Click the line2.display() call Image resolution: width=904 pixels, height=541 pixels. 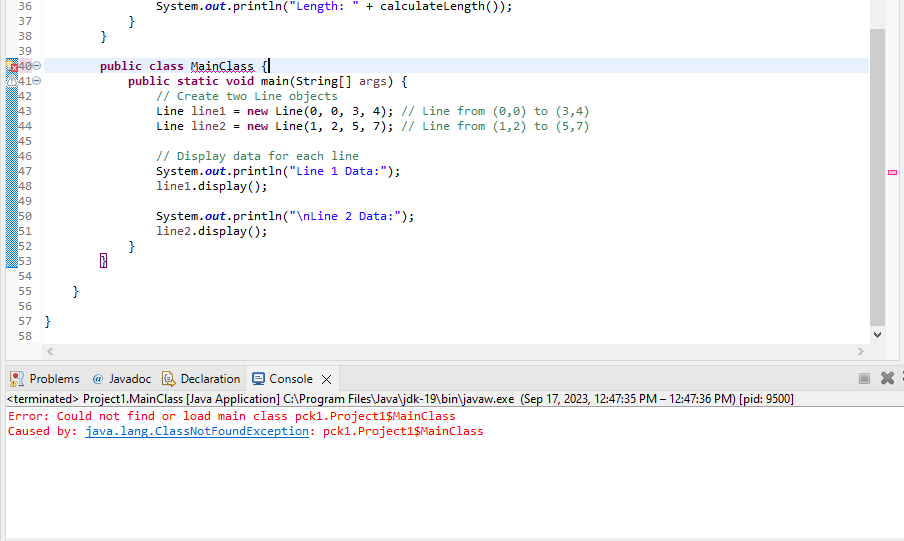point(212,231)
